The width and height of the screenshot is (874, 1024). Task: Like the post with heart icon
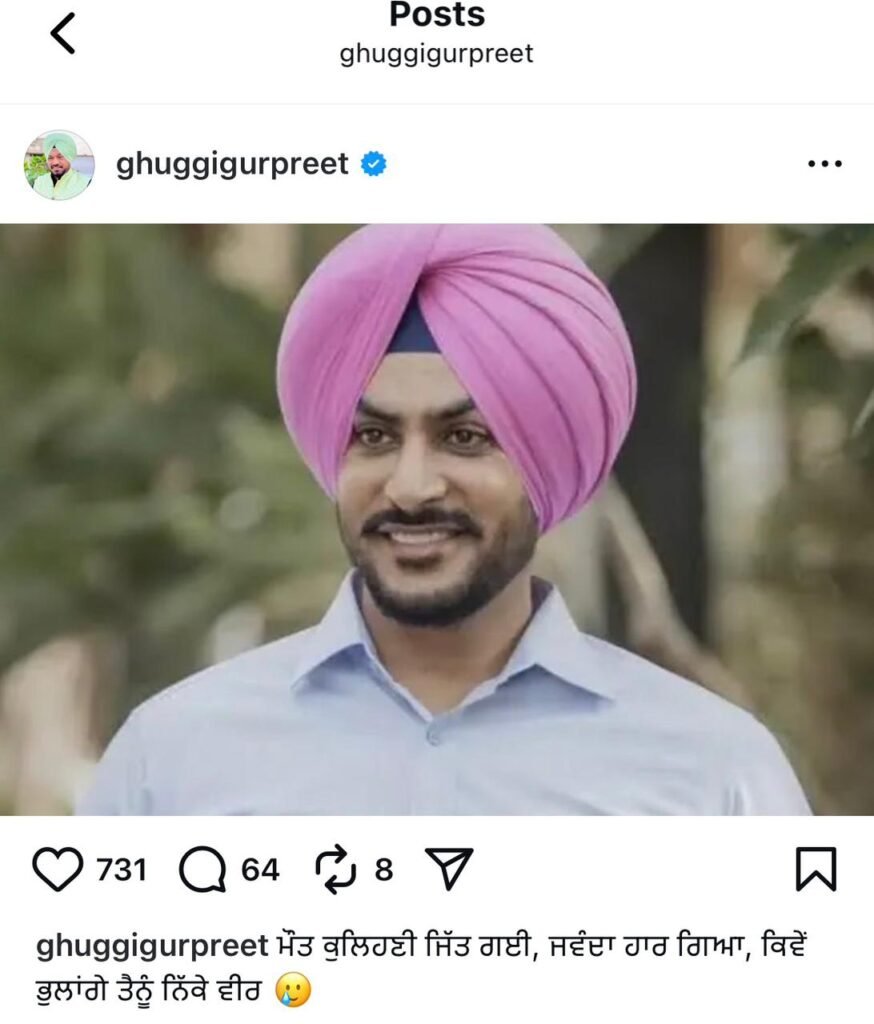[57, 869]
